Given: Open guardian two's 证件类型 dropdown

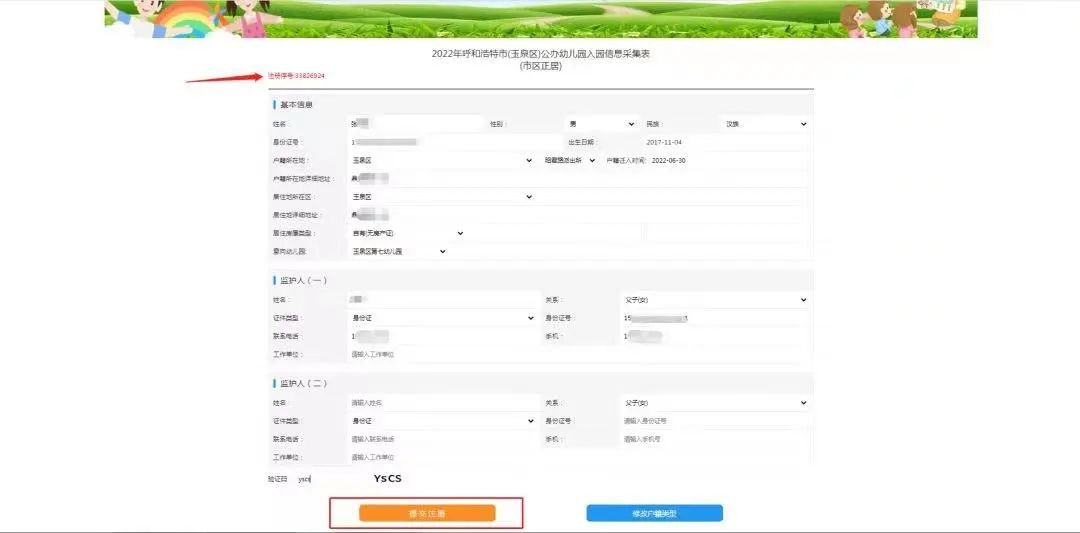Looking at the screenshot, I should tap(441, 421).
